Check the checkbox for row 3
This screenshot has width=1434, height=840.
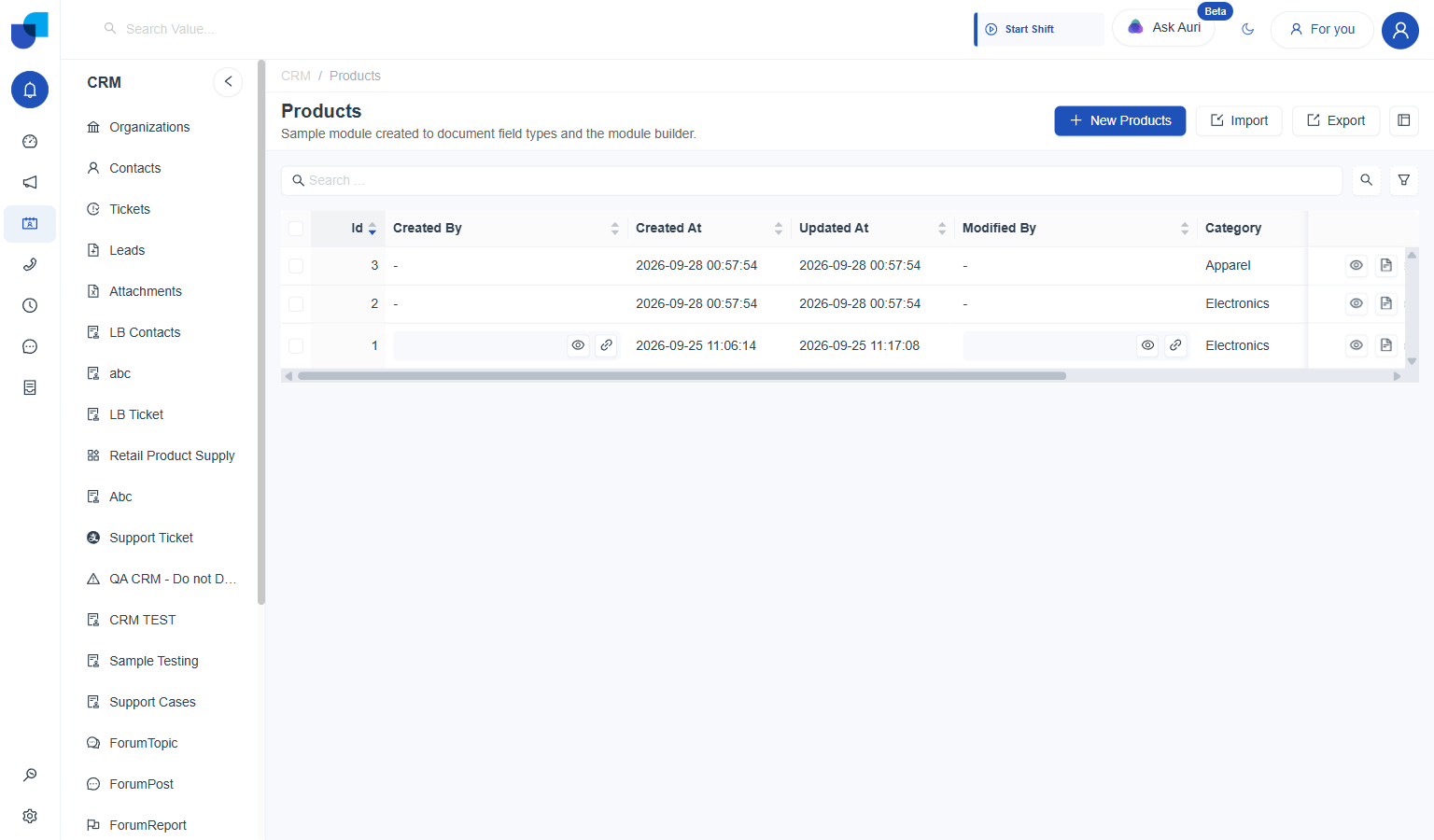[296, 266]
